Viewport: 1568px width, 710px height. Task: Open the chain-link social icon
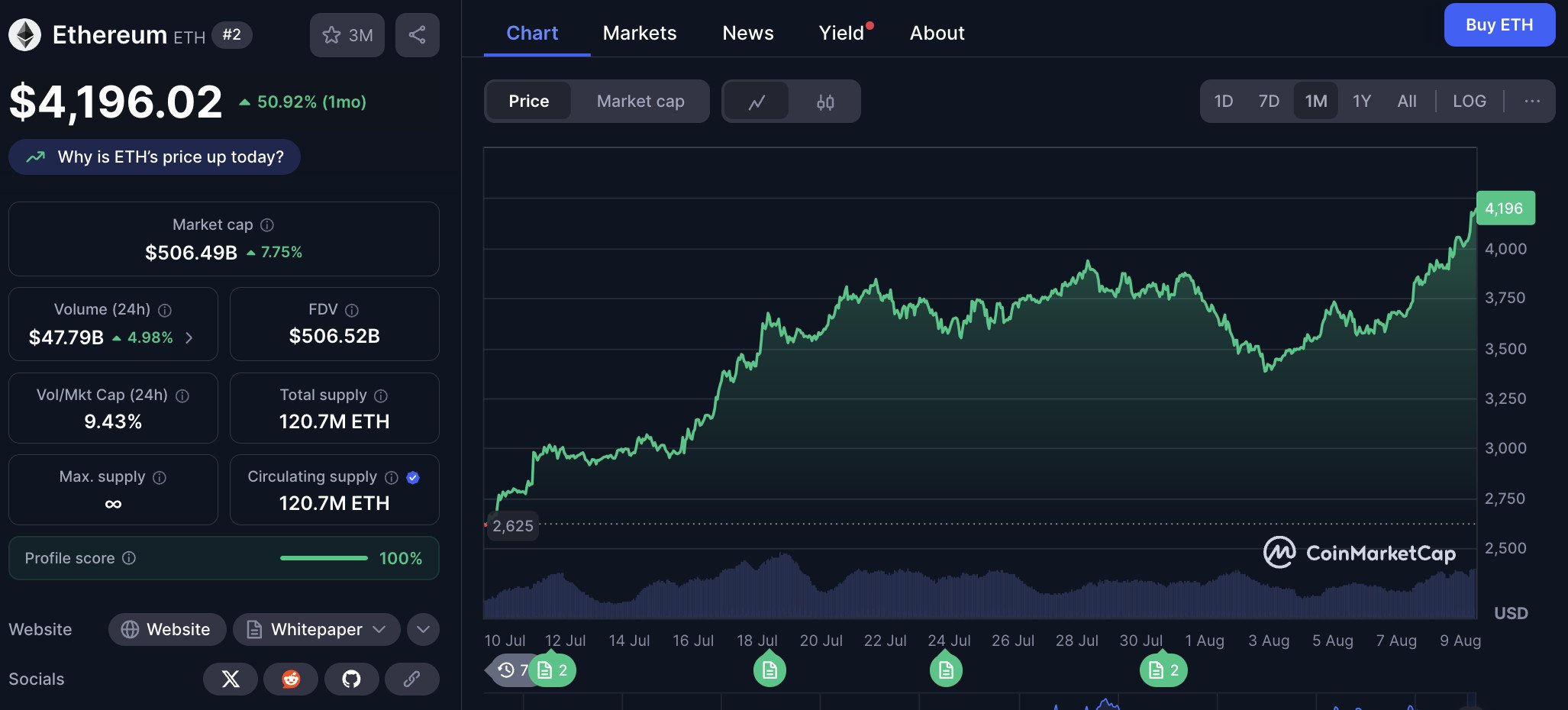coord(411,679)
